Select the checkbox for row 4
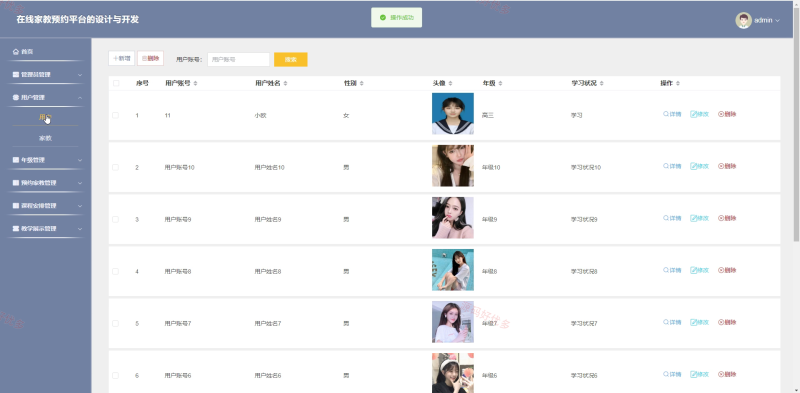 [115, 272]
